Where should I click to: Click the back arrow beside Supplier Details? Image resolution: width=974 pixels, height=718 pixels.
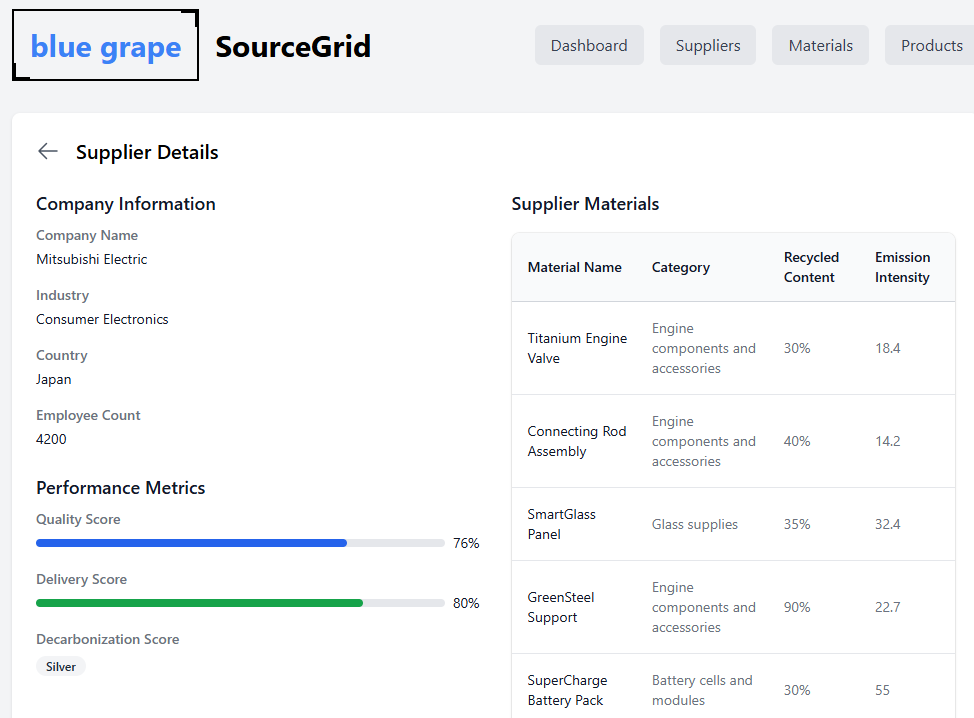pos(48,152)
